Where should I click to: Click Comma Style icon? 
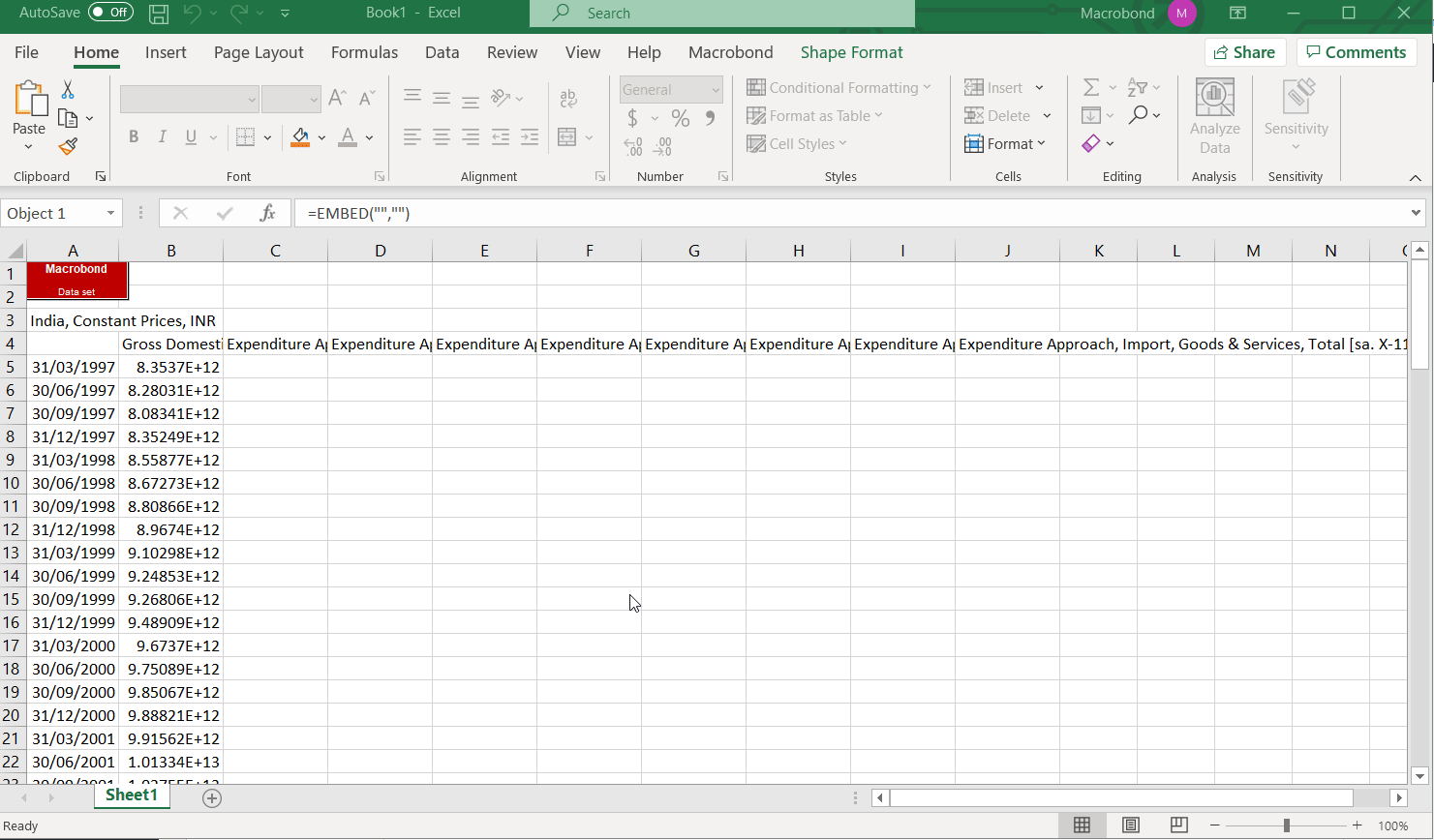coord(711,118)
